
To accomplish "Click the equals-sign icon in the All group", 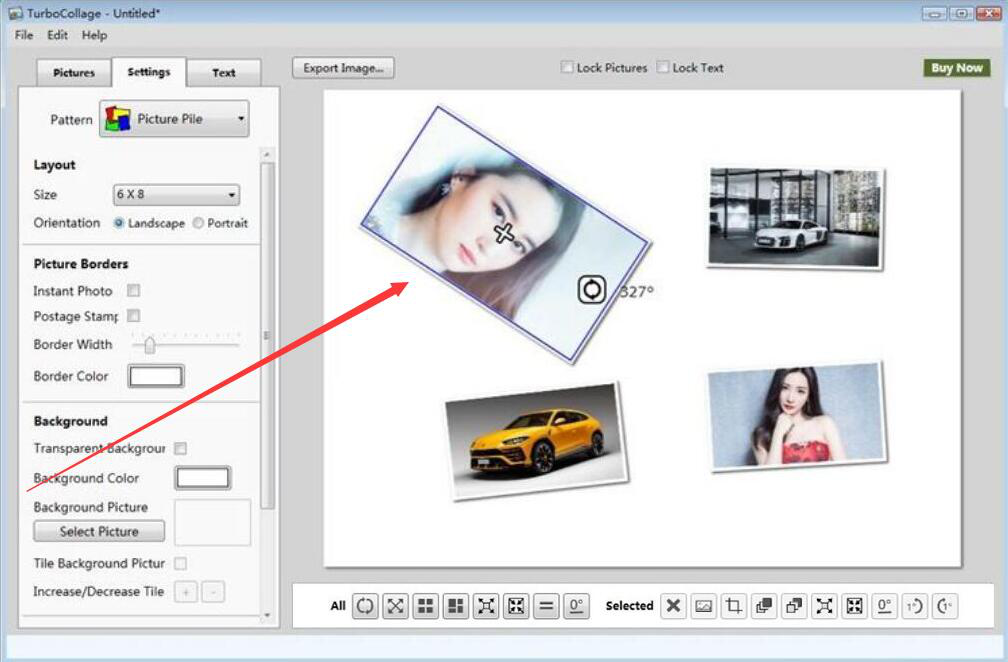I will pyautogui.click(x=546, y=606).
